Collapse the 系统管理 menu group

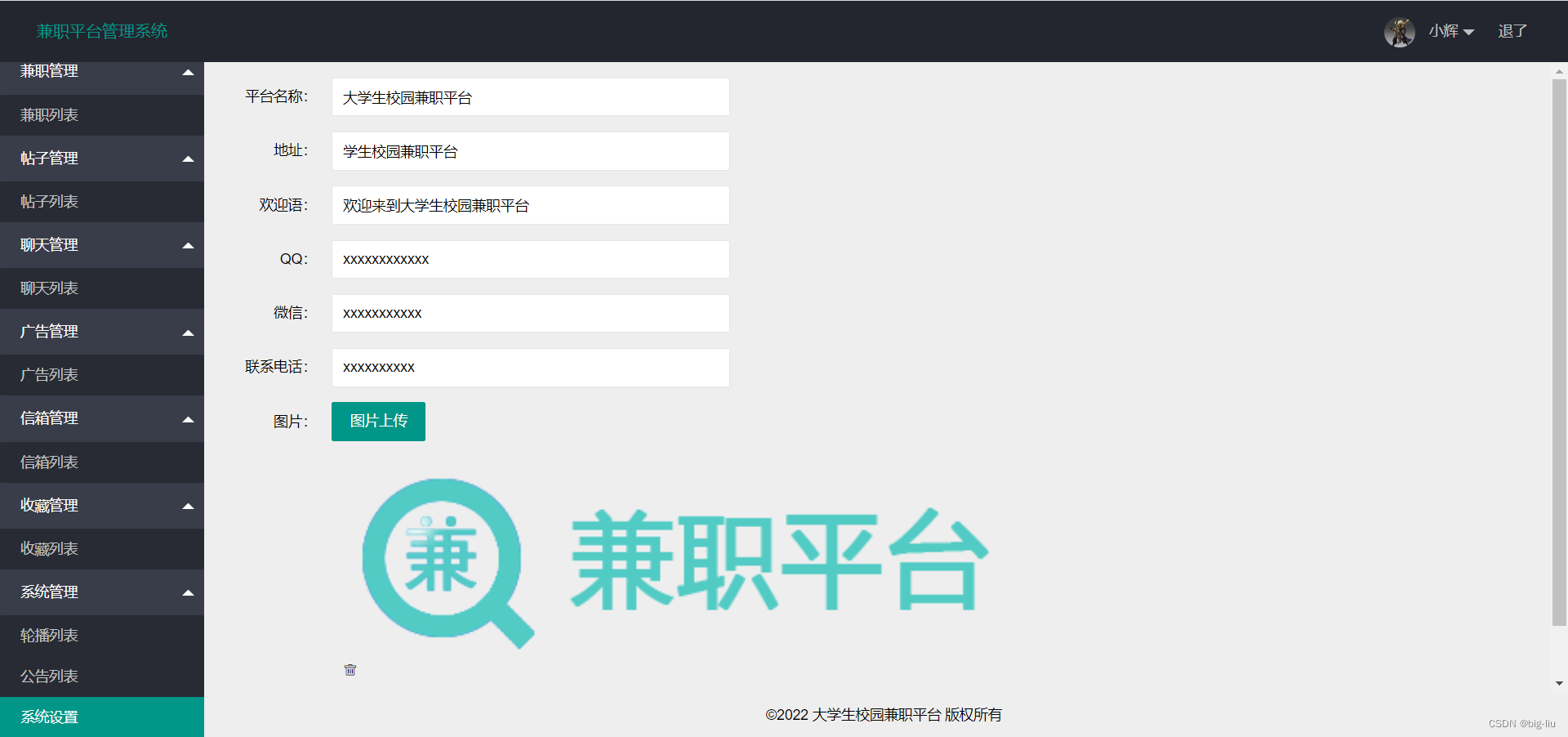pyautogui.click(x=102, y=592)
